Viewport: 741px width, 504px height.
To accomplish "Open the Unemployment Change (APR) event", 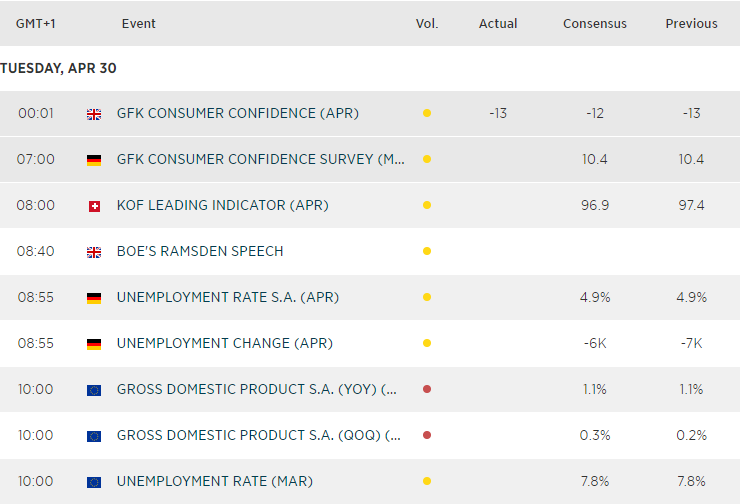I will [x=224, y=344].
